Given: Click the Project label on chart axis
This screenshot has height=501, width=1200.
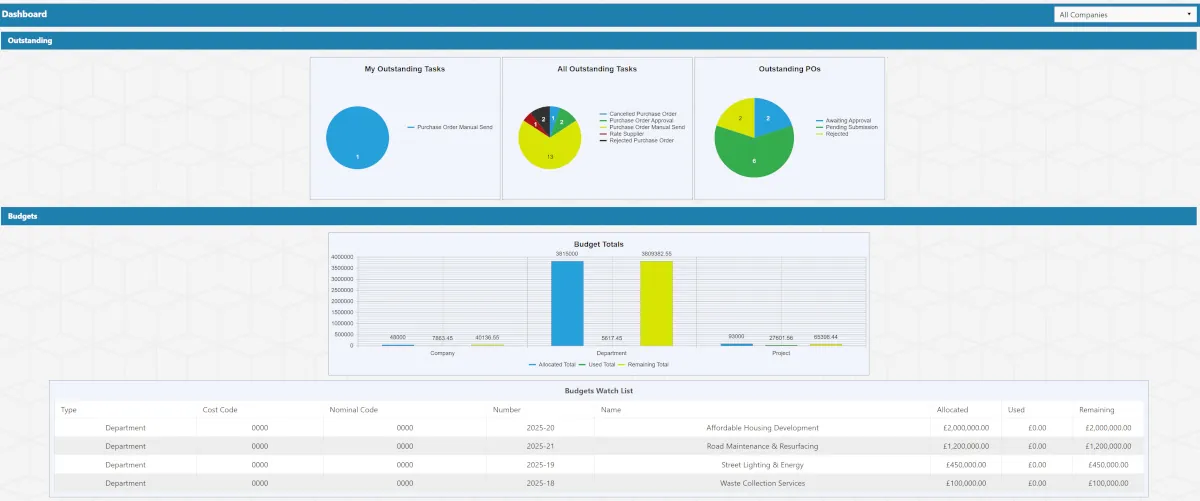Looking at the screenshot, I should 781,353.
